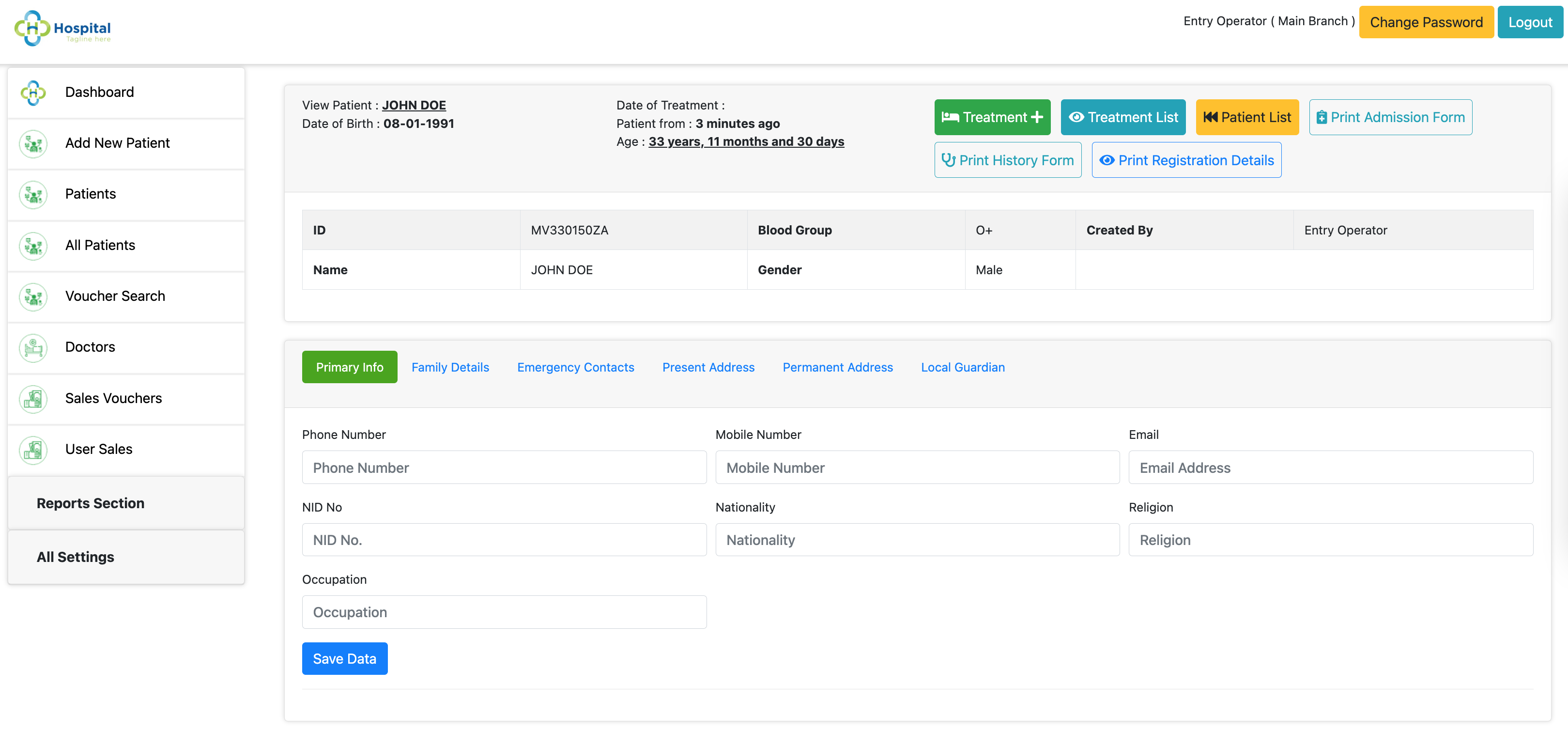The height and width of the screenshot is (747, 1568).
Task: Focus the NID No. field
Action: 504,539
